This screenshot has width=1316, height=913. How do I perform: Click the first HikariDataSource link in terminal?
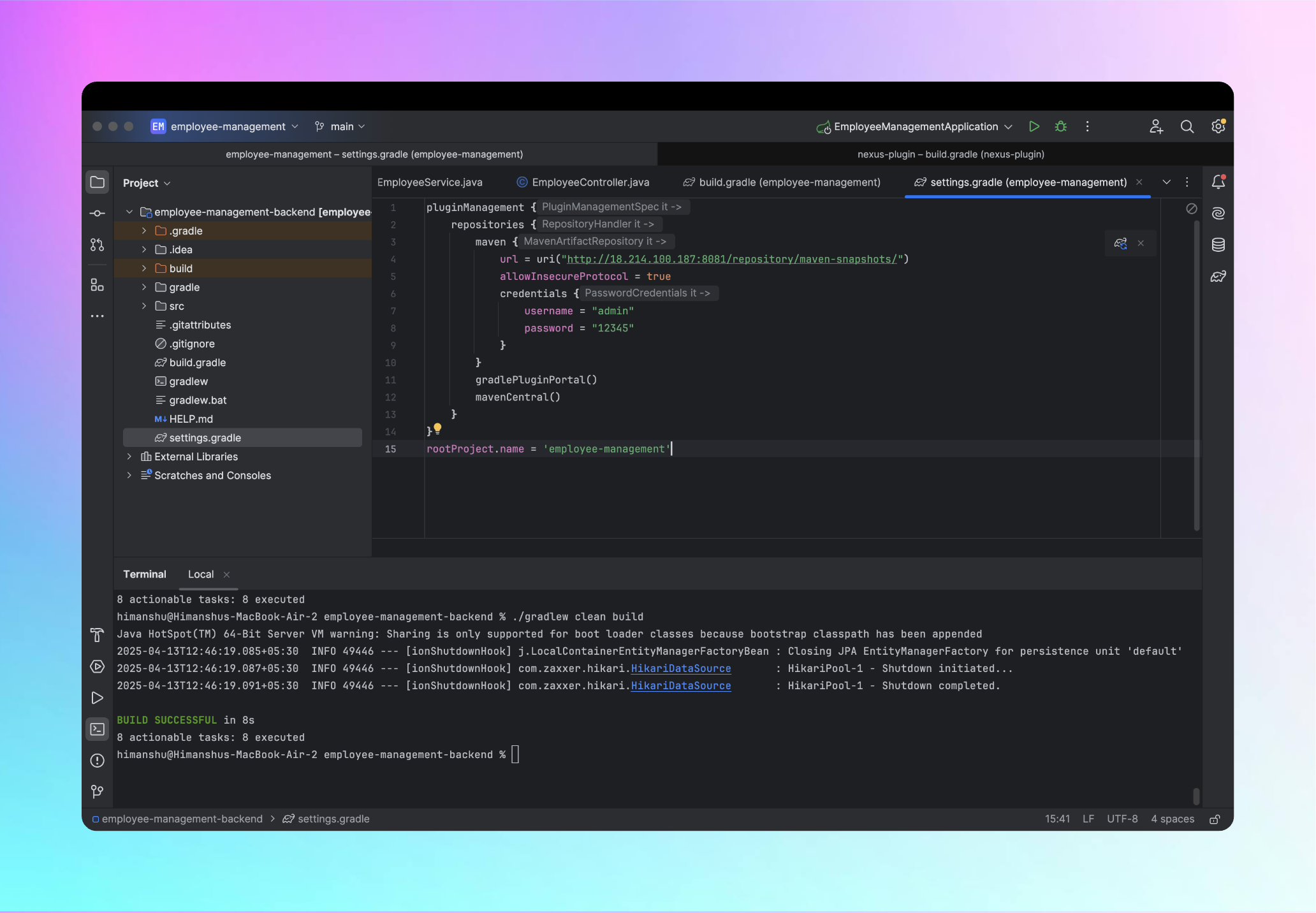tap(681, 669)
